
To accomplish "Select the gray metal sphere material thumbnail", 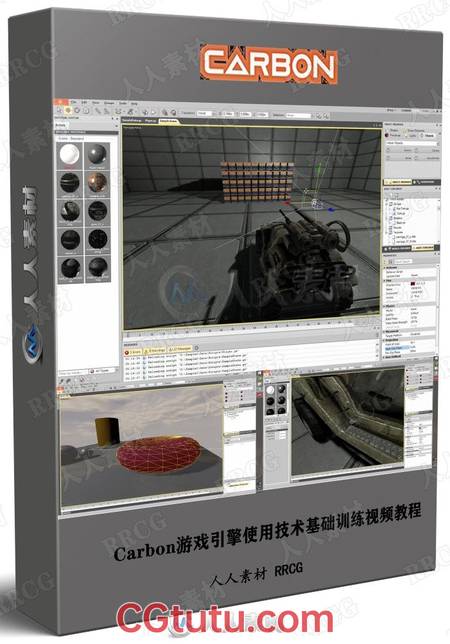I will 97,156.
